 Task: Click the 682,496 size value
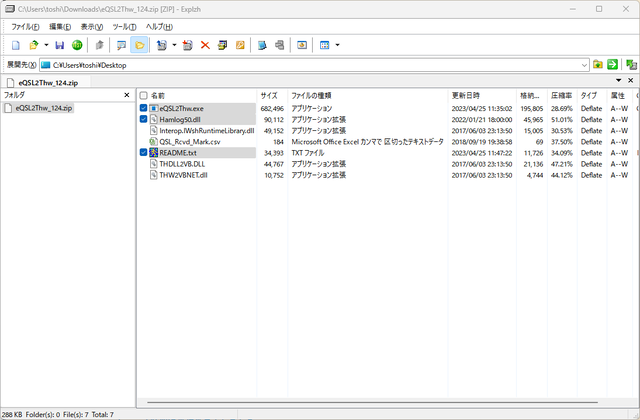tap(272, 109)
